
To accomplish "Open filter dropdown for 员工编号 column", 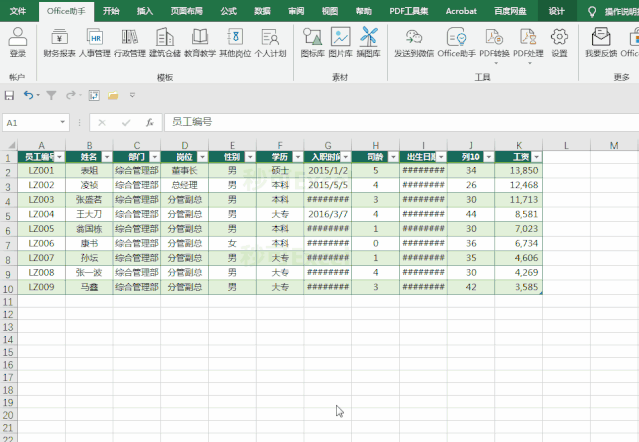I will 60,157.
